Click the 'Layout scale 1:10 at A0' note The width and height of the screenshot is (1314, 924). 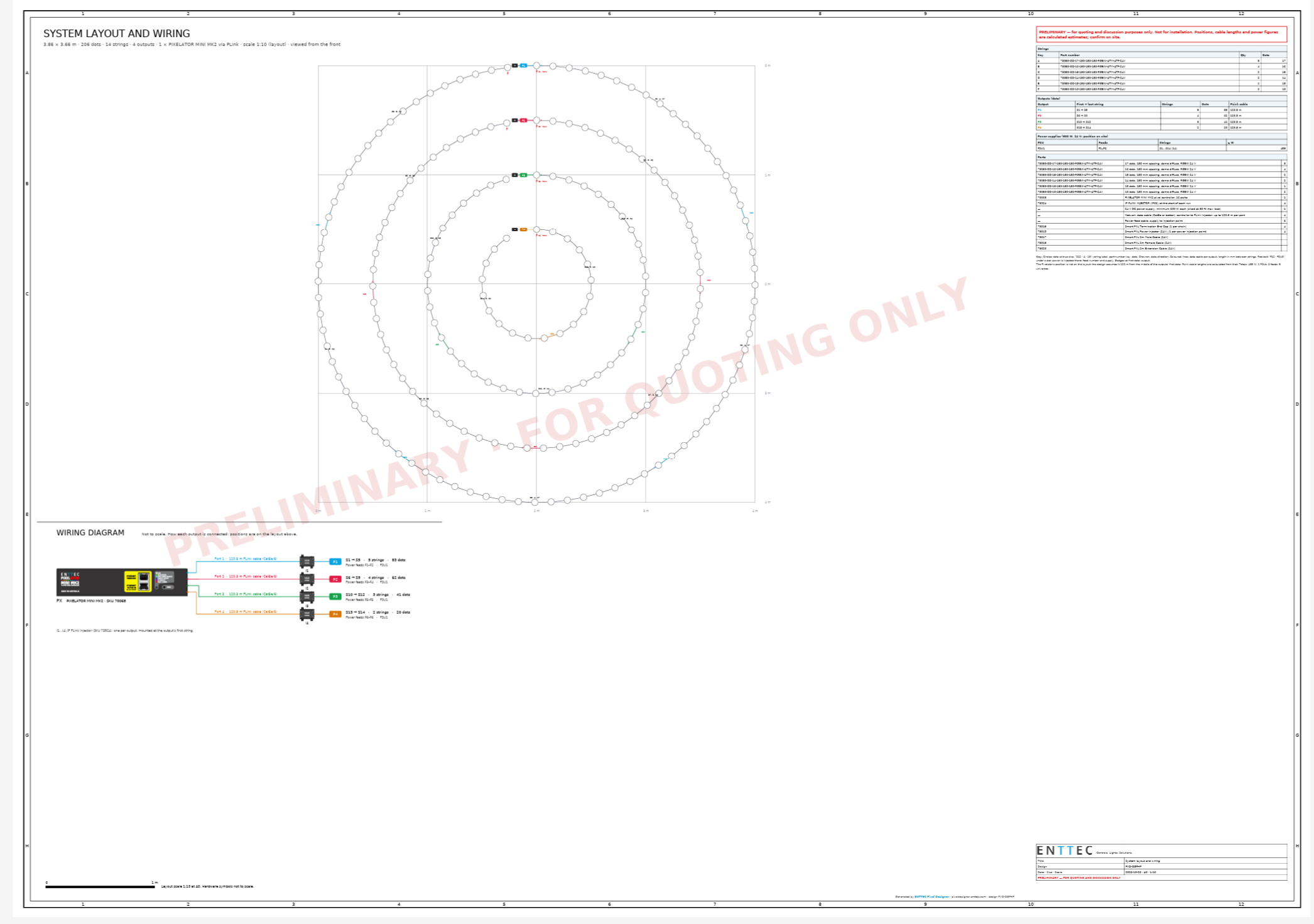pos(208,886)
